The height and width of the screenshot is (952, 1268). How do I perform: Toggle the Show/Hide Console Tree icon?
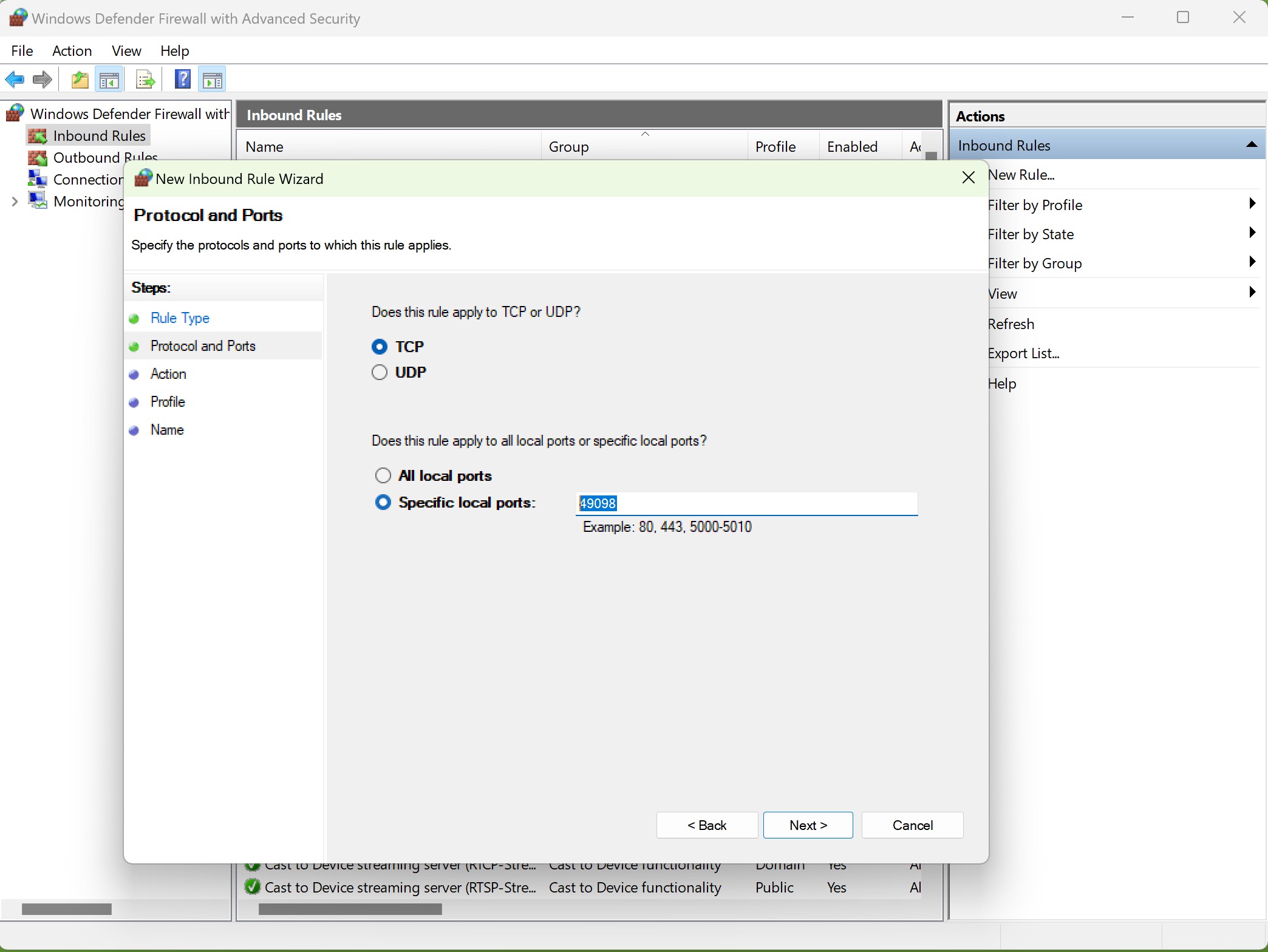pos(109,80)
